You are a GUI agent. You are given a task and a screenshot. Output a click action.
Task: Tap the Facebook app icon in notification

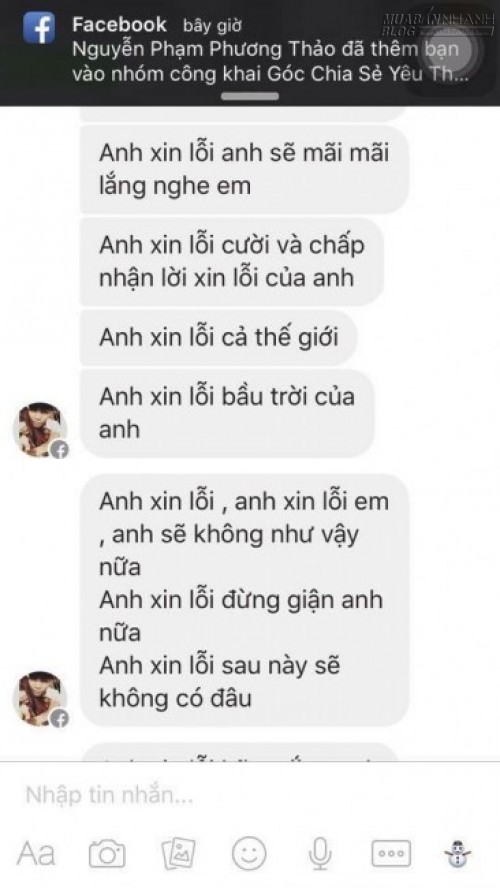pos(39,28)
